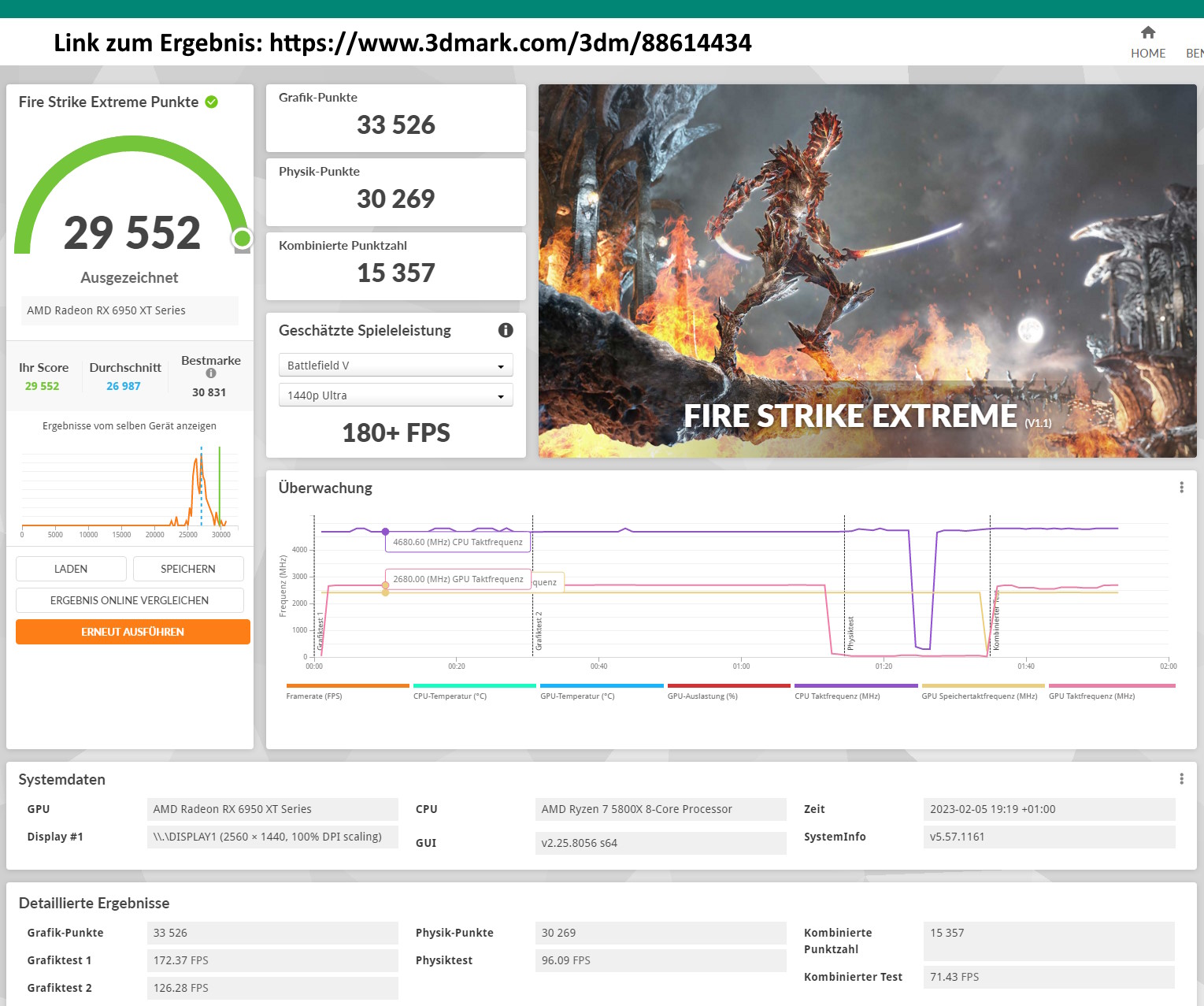Click the Fire Strike Extreme benchmark image

pyautogui.click(x=867, y=271)
